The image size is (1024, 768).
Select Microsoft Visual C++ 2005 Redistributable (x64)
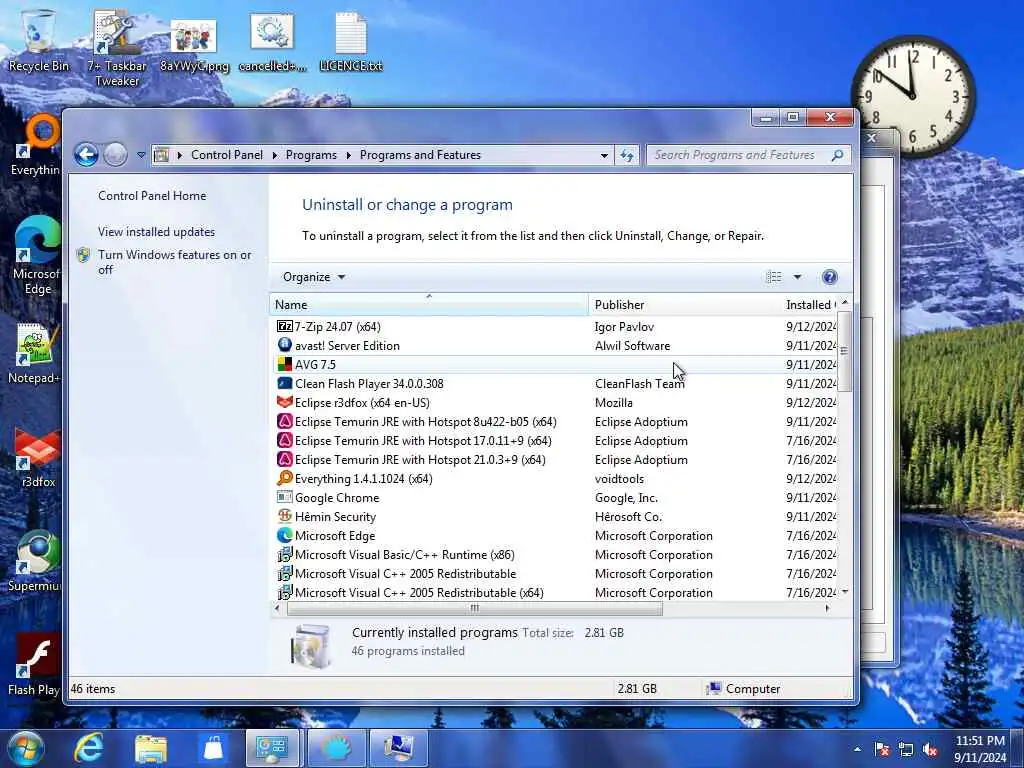(555, 592)
